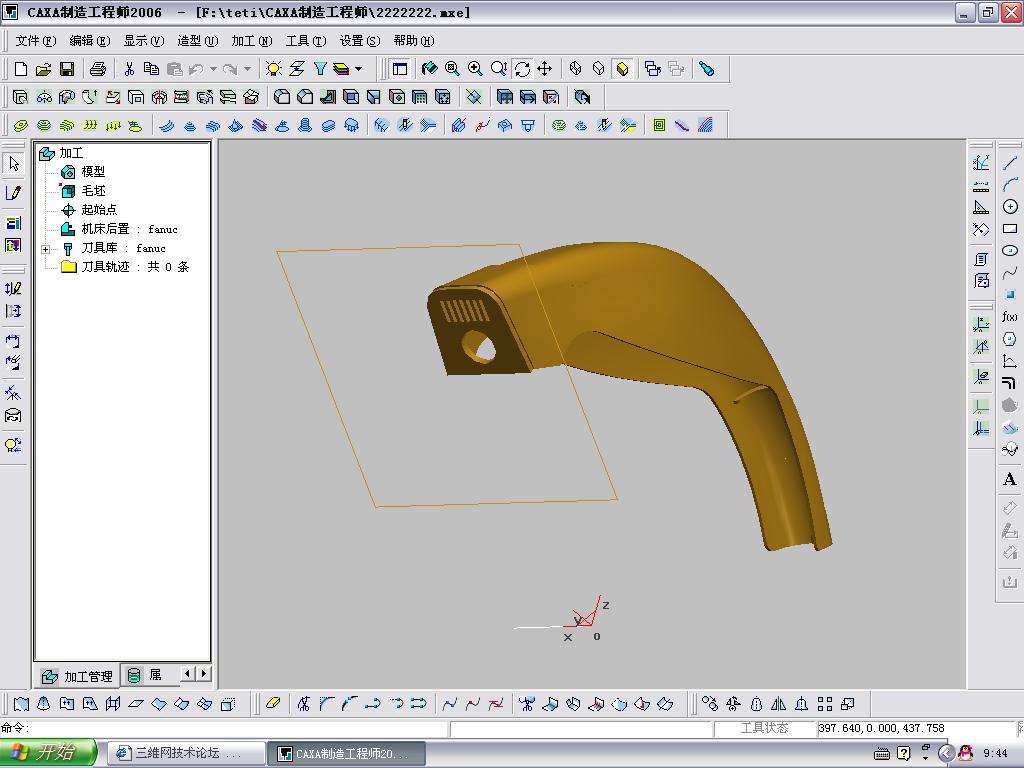This screenshot has height=768, width=1024.
Task: Click the f(x) formula curve tool
Action: [1010, 317]
